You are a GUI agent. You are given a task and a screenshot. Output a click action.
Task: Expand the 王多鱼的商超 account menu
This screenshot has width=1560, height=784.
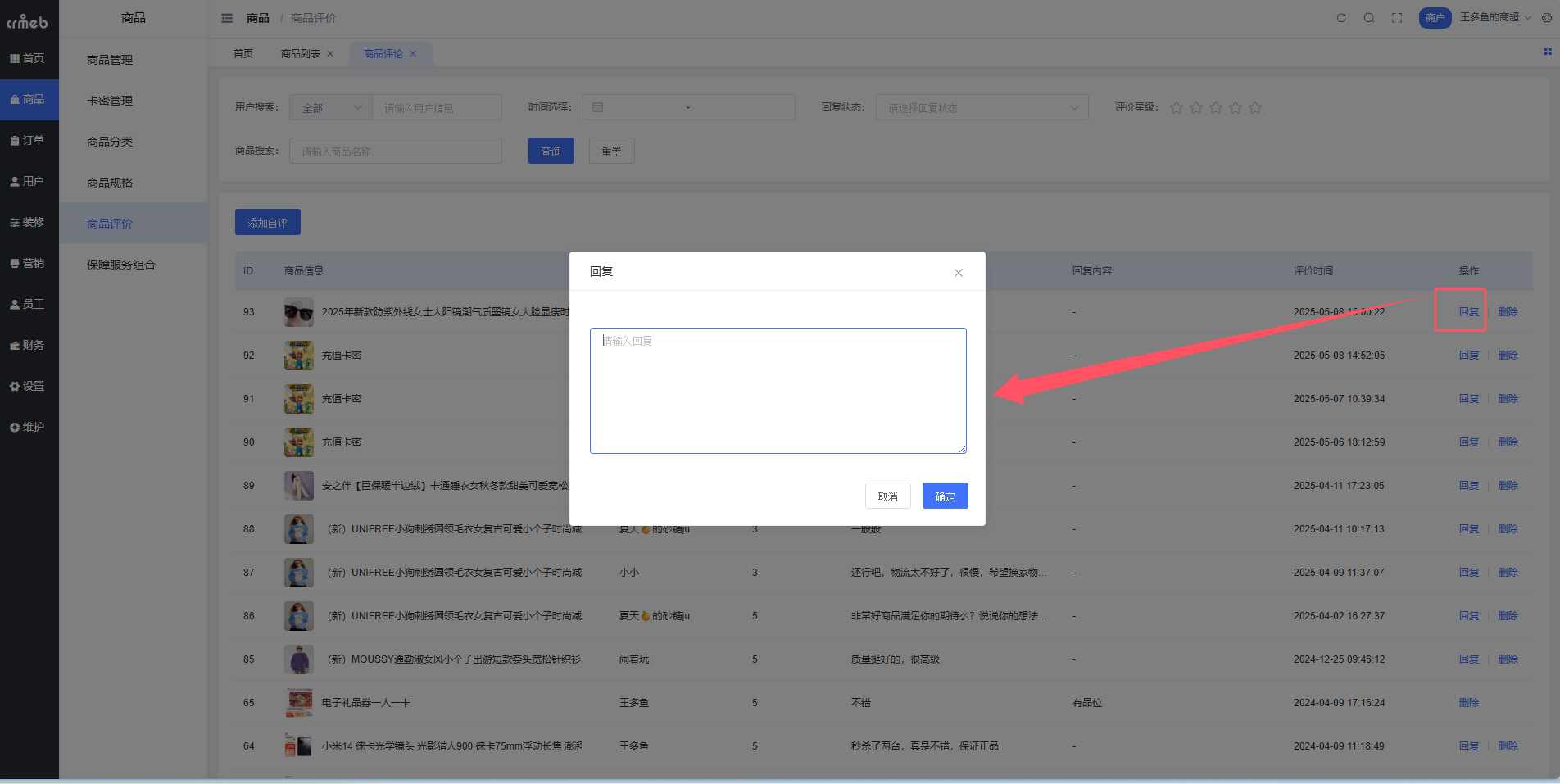click(1494, 17)
